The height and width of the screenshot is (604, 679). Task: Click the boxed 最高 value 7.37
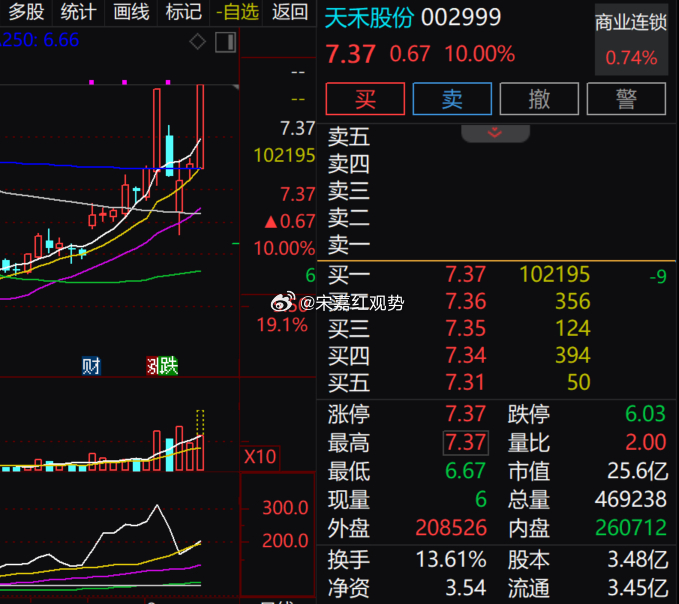pyautogui.click(x=466, y=443)
